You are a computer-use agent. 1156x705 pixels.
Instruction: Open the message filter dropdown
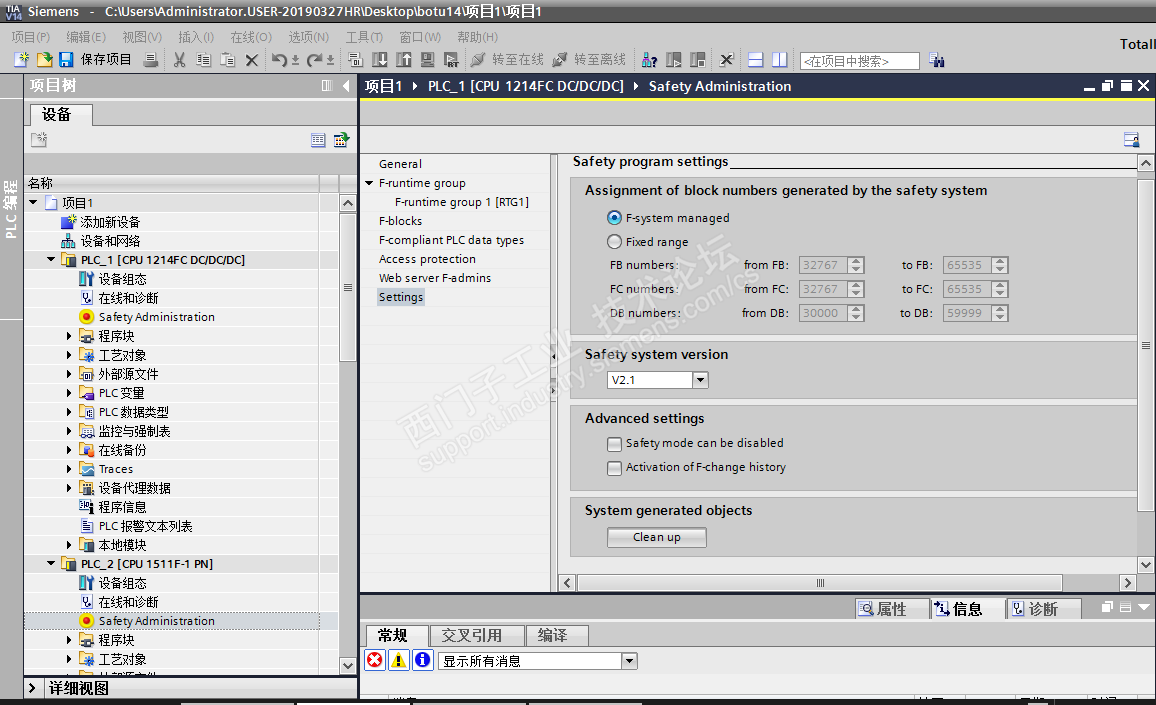pos(629,661)
